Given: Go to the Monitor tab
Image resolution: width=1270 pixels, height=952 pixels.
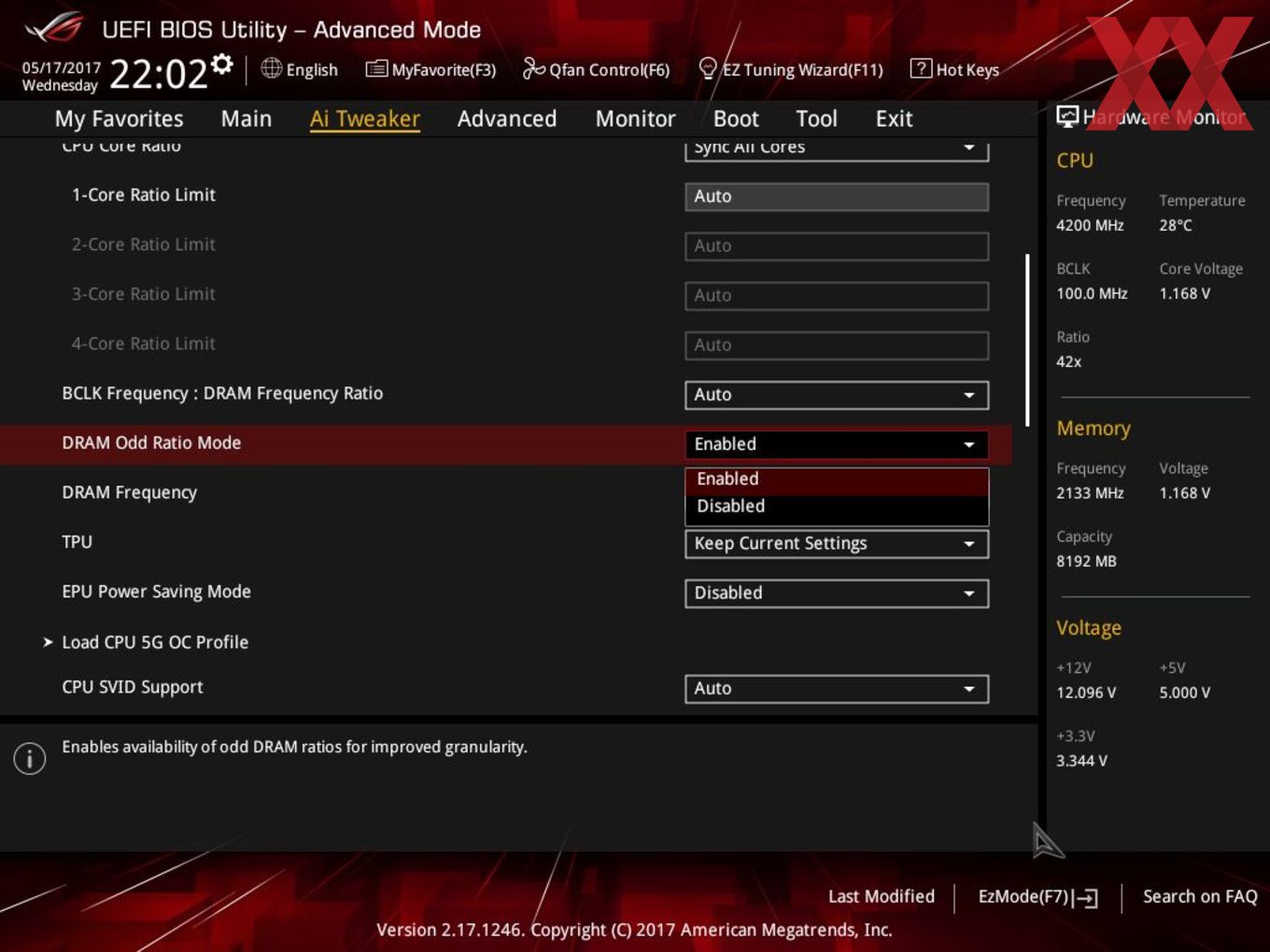Looking at the screenshot, I should pyautogui.click(x=635, y=119).
